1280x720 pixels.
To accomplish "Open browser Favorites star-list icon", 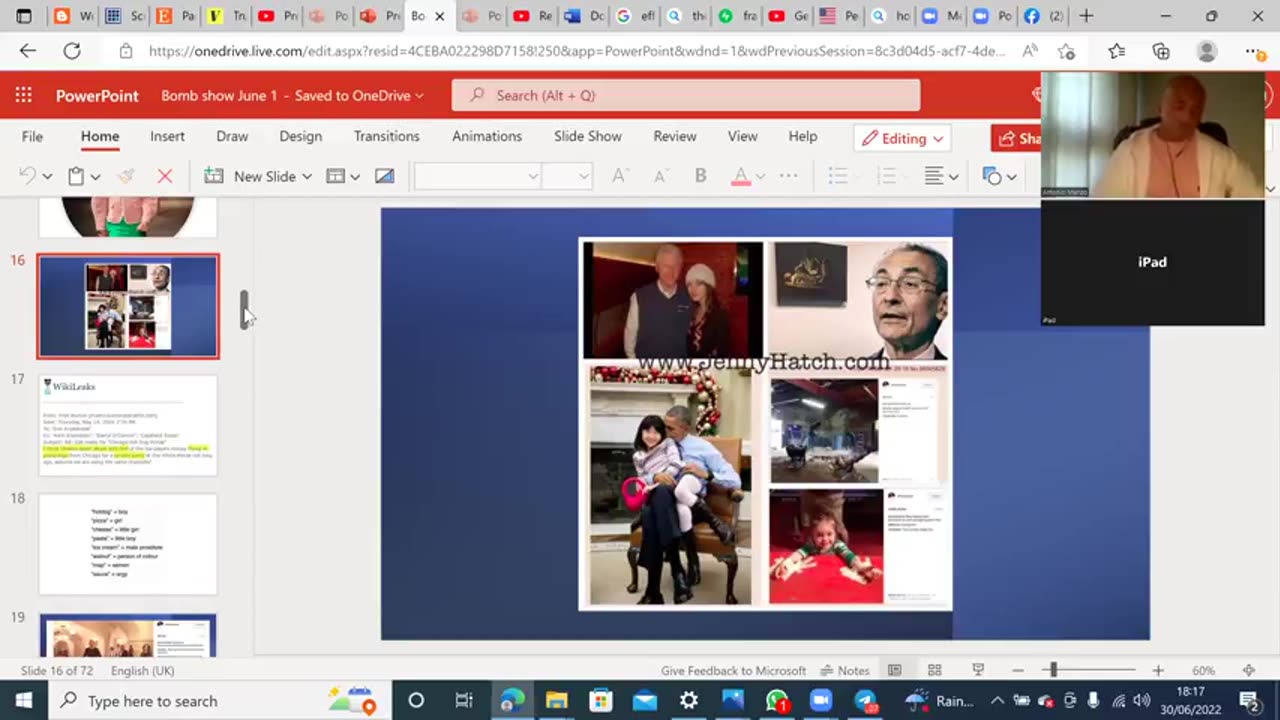I will click(1116, 51).
